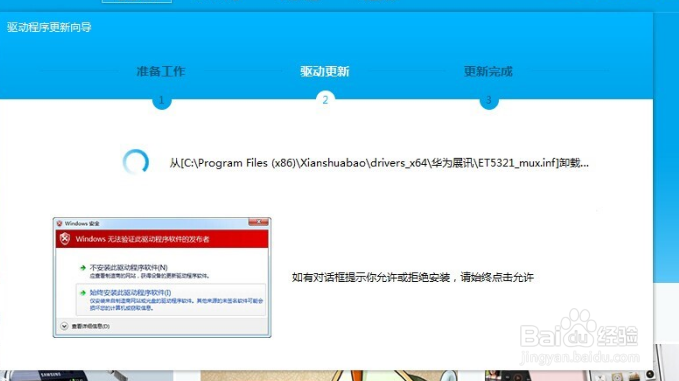Click the Windows 安全 sample dialog thumbnail

click(162, 278)
